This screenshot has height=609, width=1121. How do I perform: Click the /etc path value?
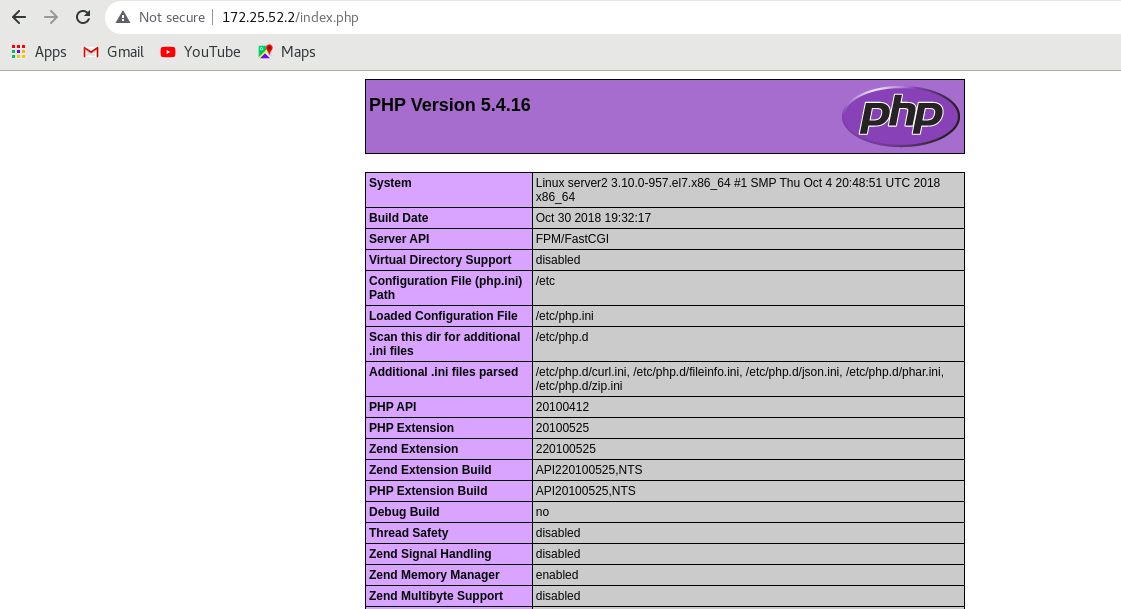pos(545,281)
